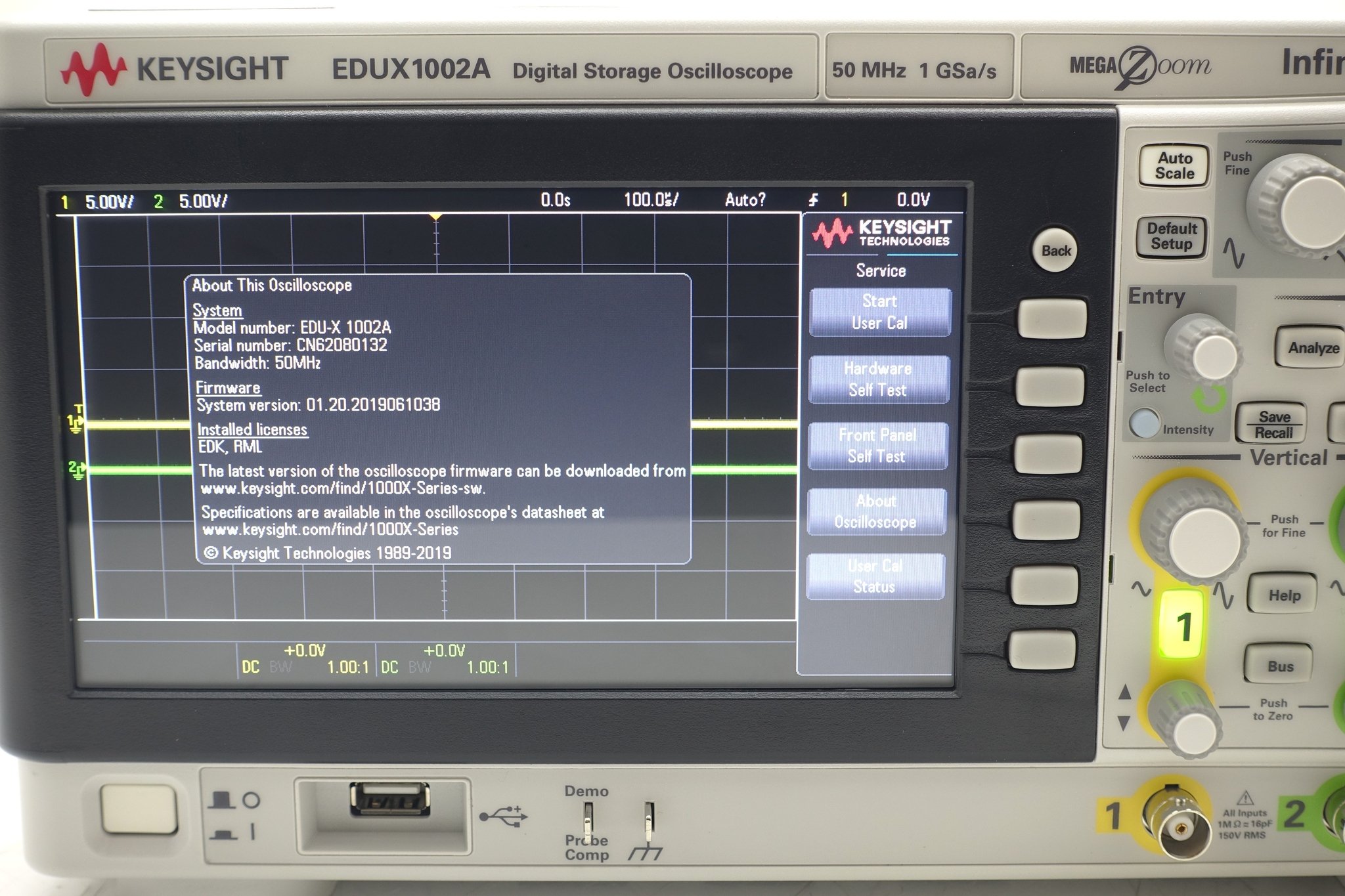Push the Save Recall button
Viewport: 1345px width, 896px height.
pyautogui.click(x=1273, y=425)
